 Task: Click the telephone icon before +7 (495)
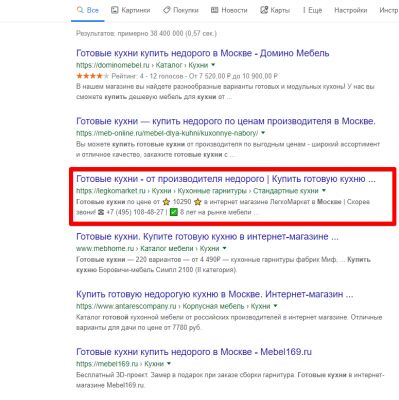[x=101, y=212]
